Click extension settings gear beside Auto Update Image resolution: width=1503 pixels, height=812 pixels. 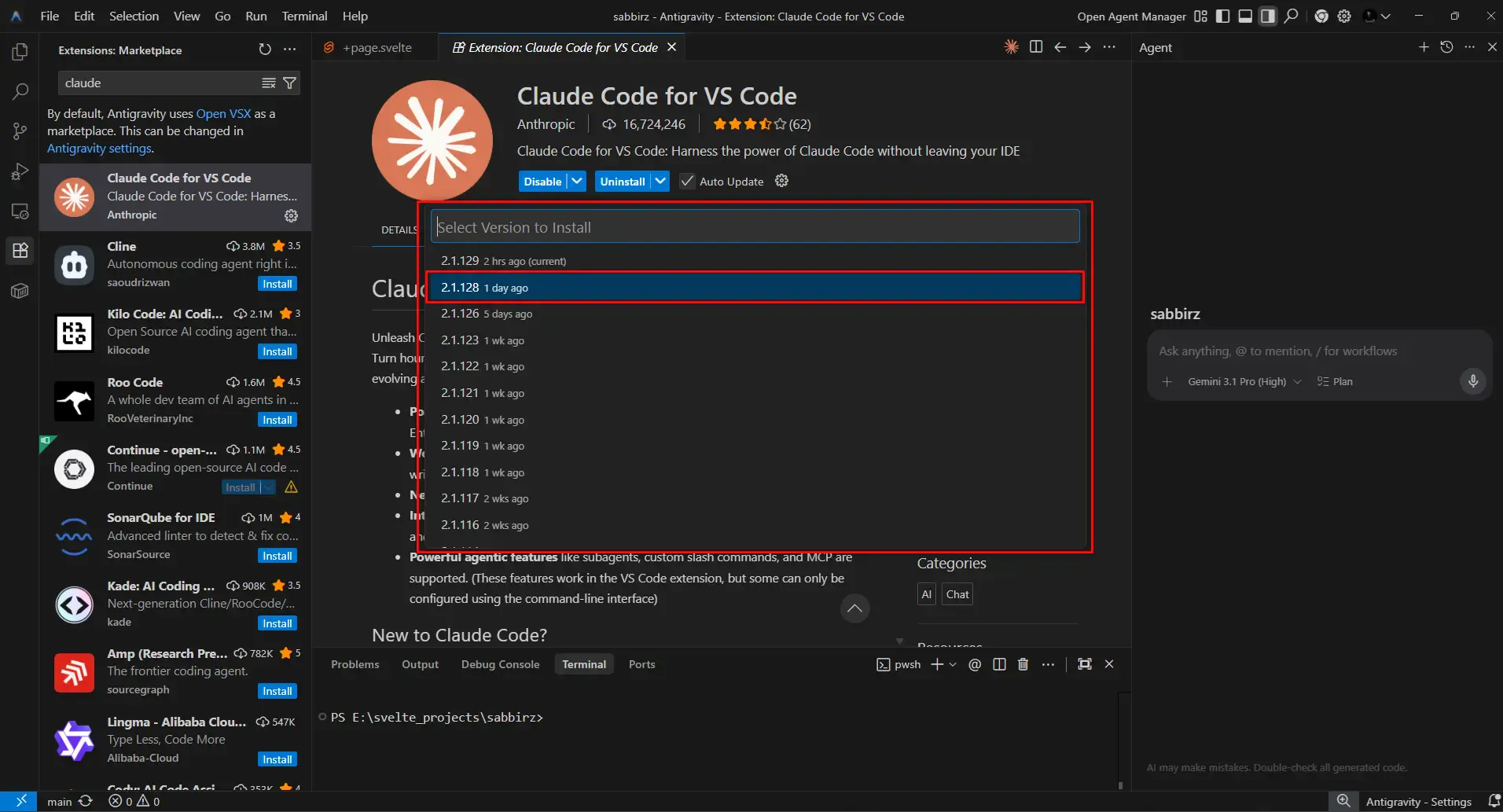(x=781, y=181)
